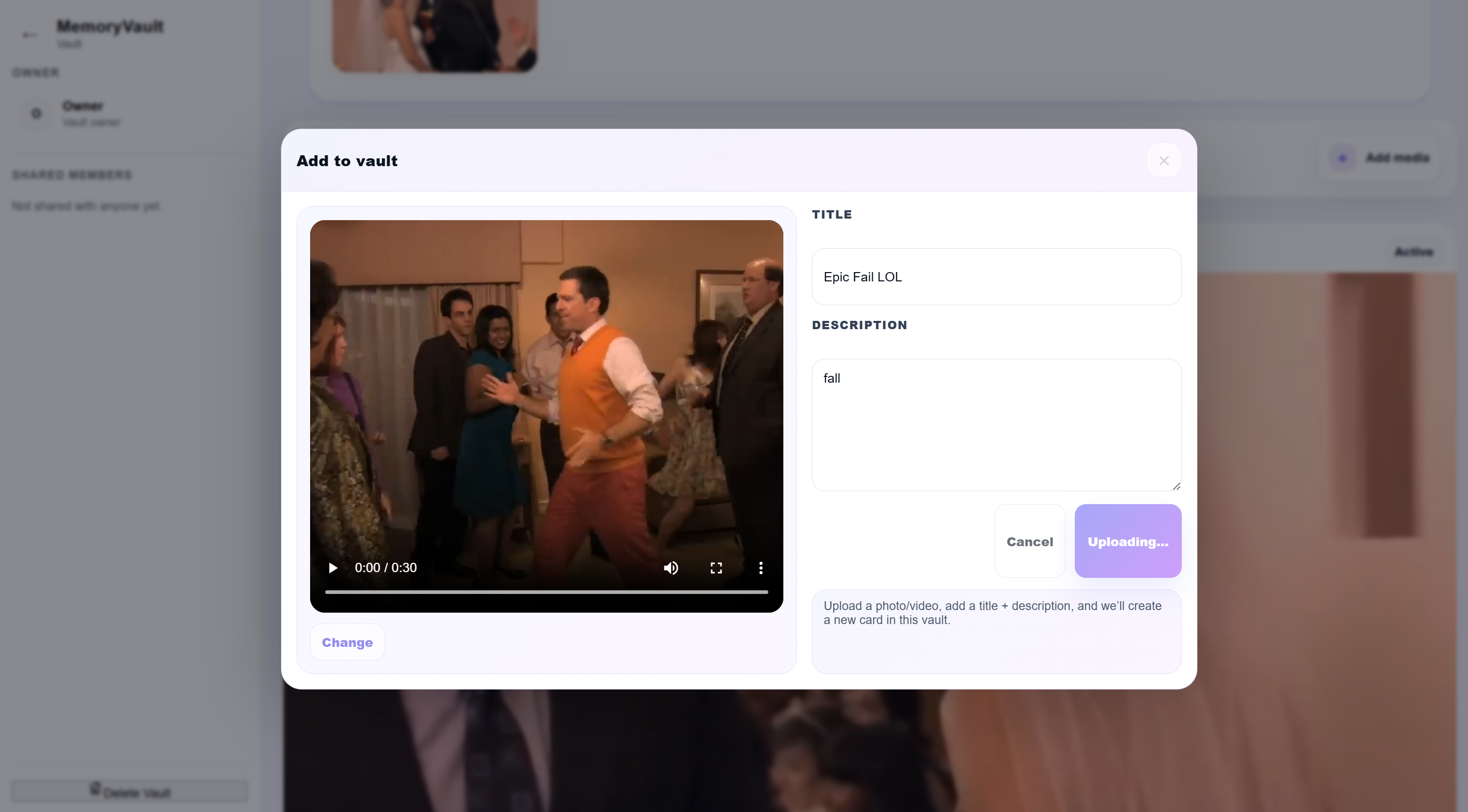This screenshot has height=812, width=1468.
Task: Click the Delete Vault trash icon
Action: 95,789
